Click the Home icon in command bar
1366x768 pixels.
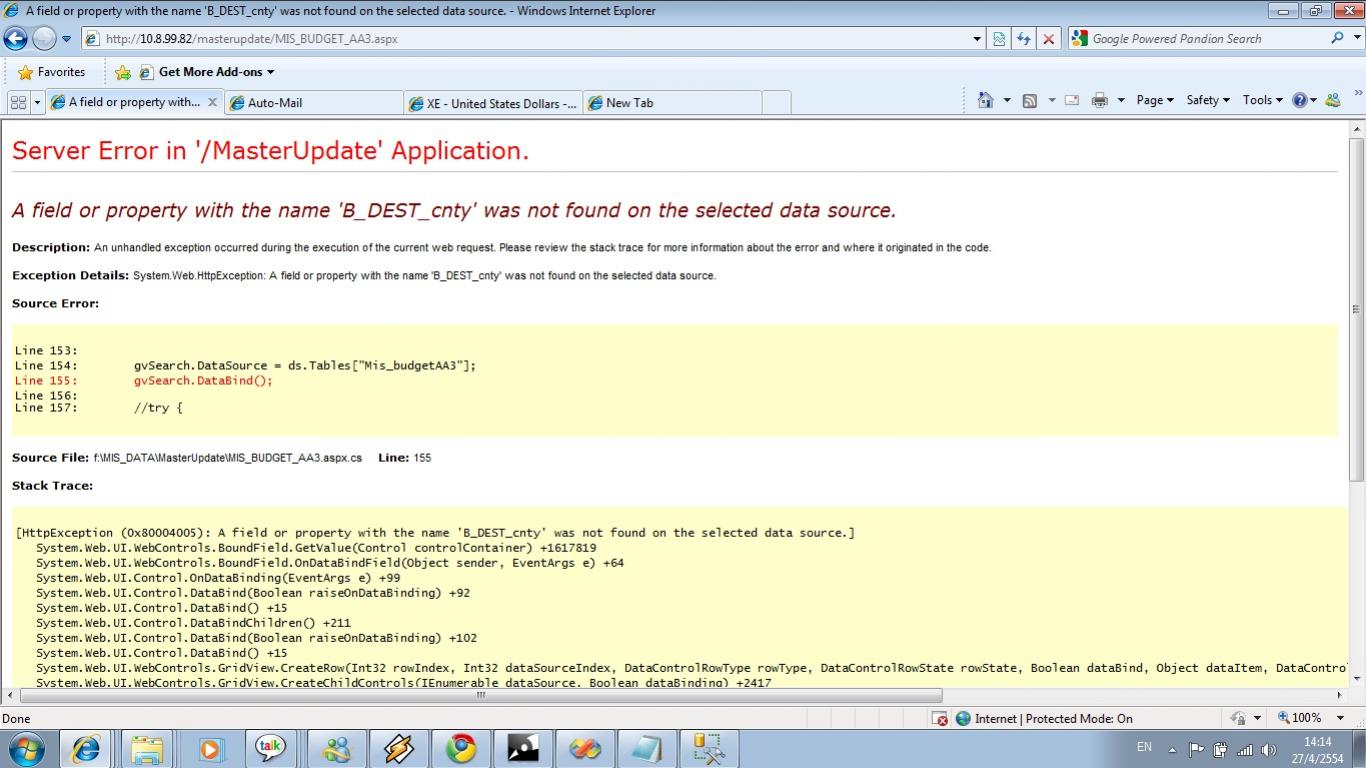(985, 100)
